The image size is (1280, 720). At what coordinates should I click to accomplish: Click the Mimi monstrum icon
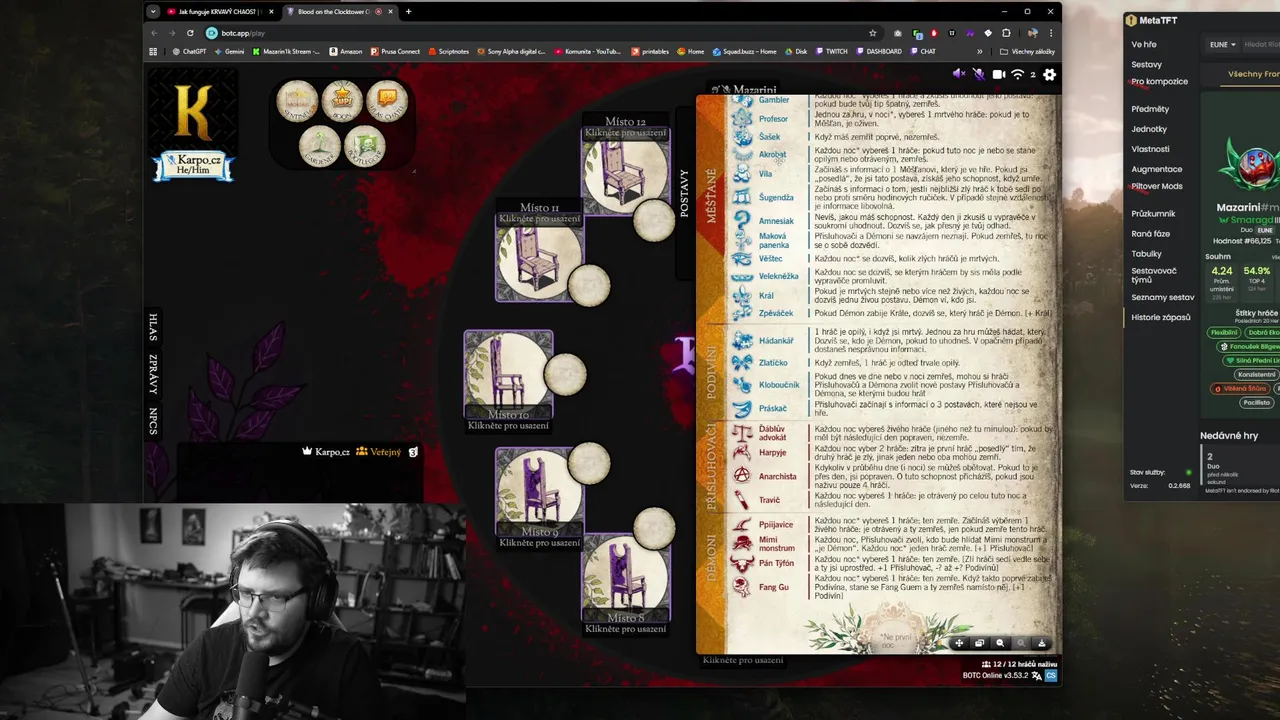(x=743, y=544)
